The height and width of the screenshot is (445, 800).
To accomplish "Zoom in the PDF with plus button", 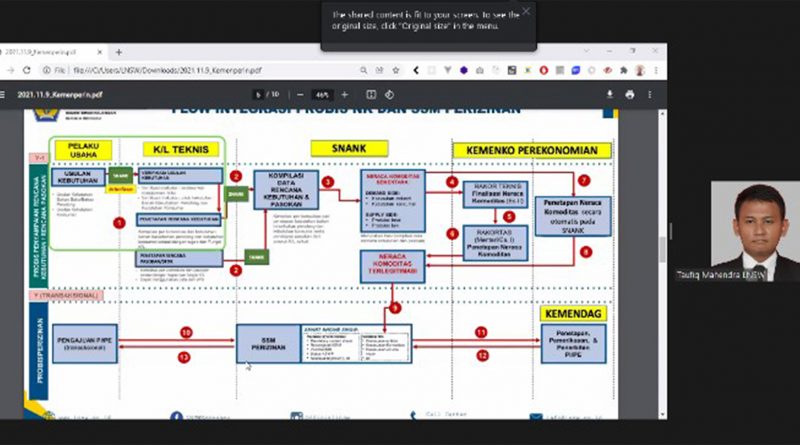I will click(343, 94).
